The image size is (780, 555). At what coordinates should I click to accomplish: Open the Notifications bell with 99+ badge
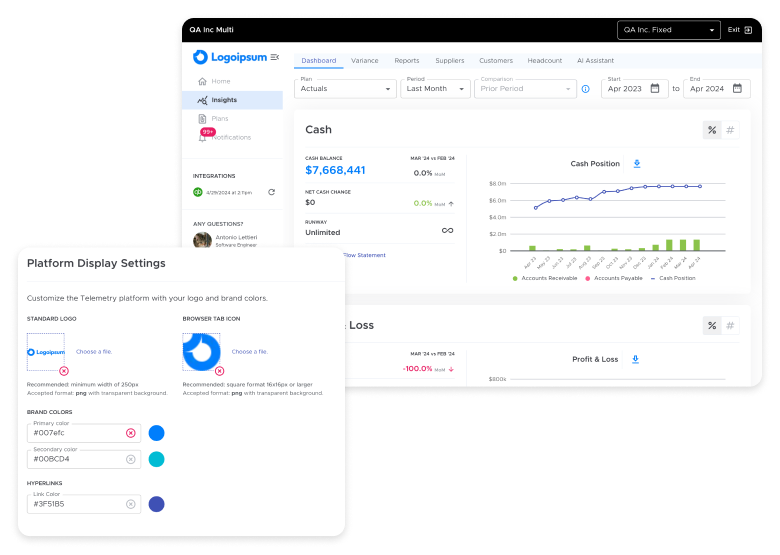[203, 137]
